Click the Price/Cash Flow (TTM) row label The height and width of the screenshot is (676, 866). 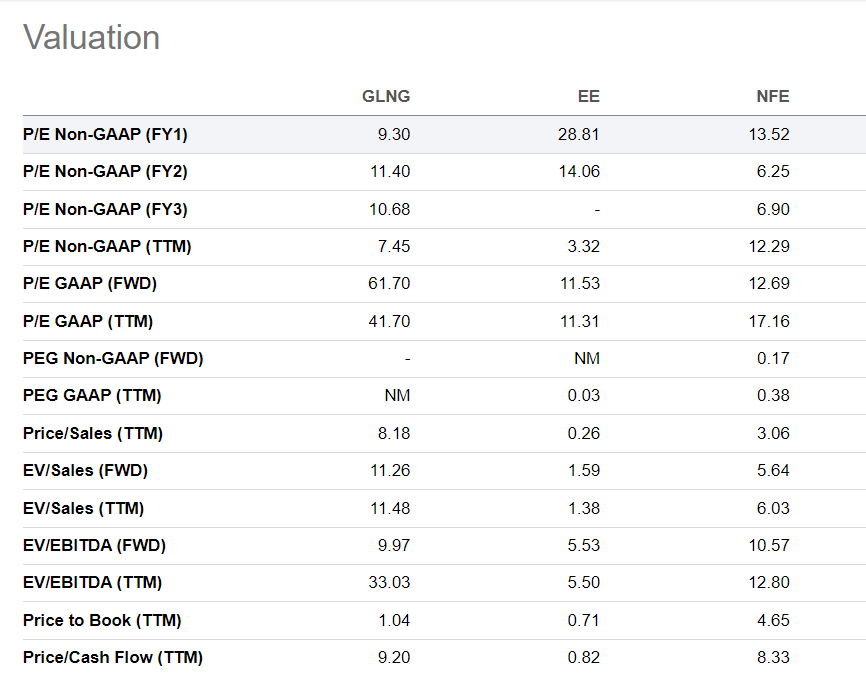click(110, 657)
